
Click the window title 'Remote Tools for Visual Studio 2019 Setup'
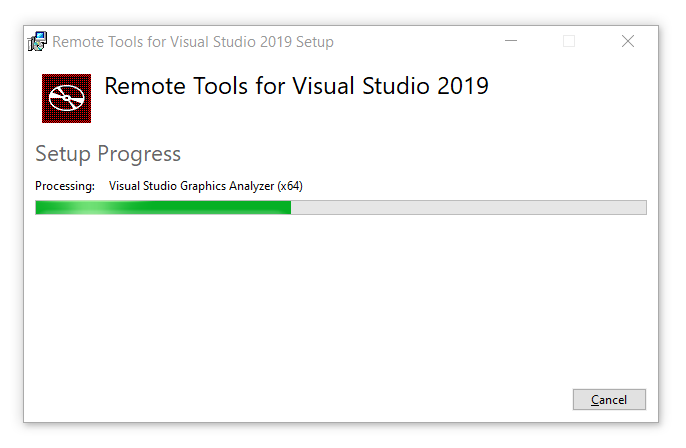click(x=193, y=42)
